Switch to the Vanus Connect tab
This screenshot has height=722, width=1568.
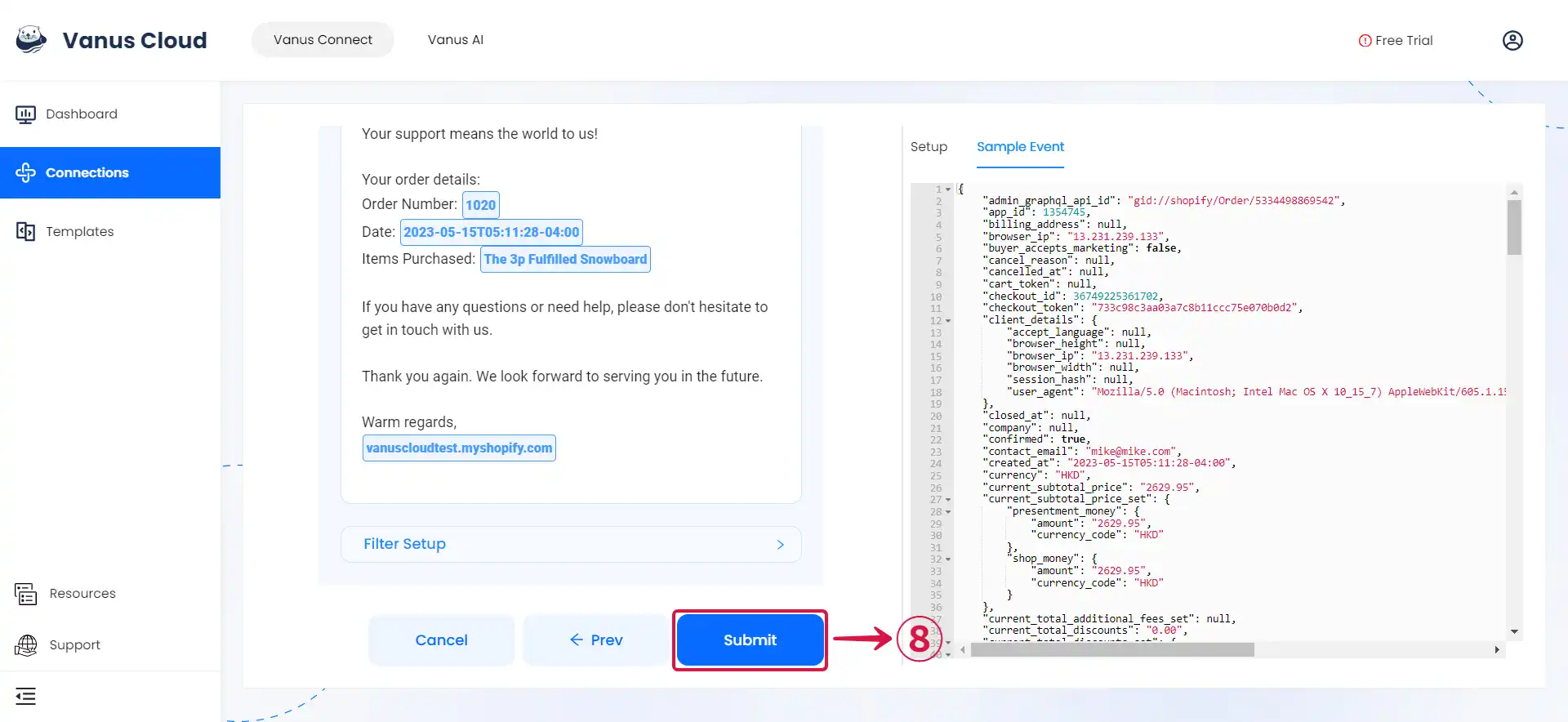323,39
